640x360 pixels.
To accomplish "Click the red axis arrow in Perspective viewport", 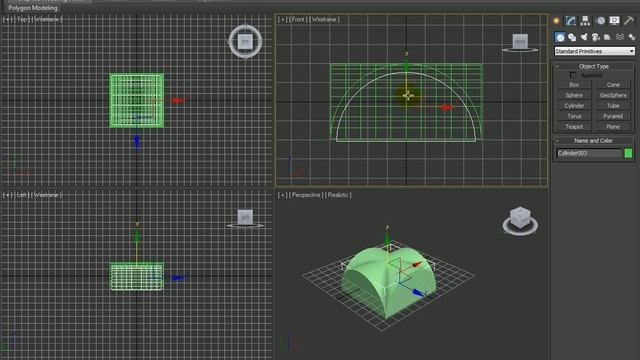I will 417,265.
